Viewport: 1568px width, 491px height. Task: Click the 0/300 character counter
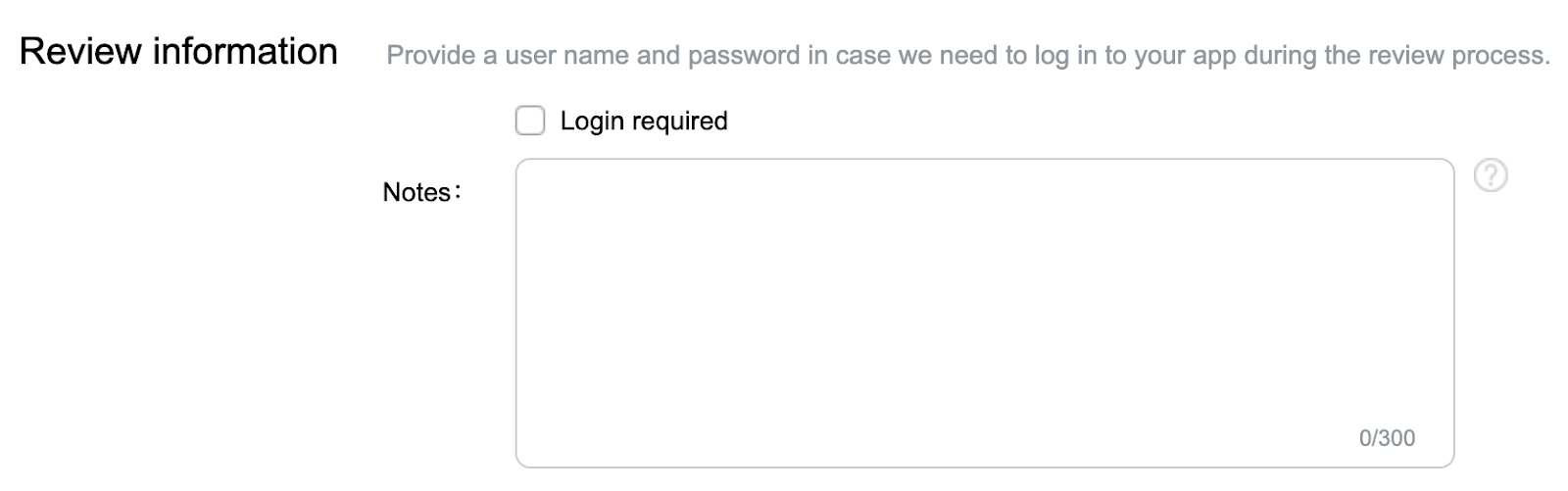tap(1387, 438)
